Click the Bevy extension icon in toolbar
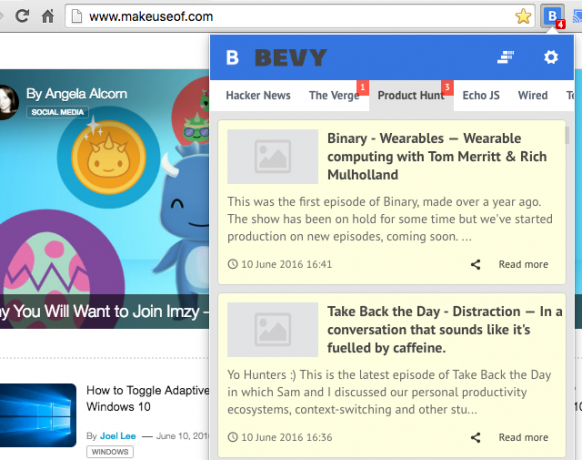The image size is (582, 460). (x=552, y=16)
